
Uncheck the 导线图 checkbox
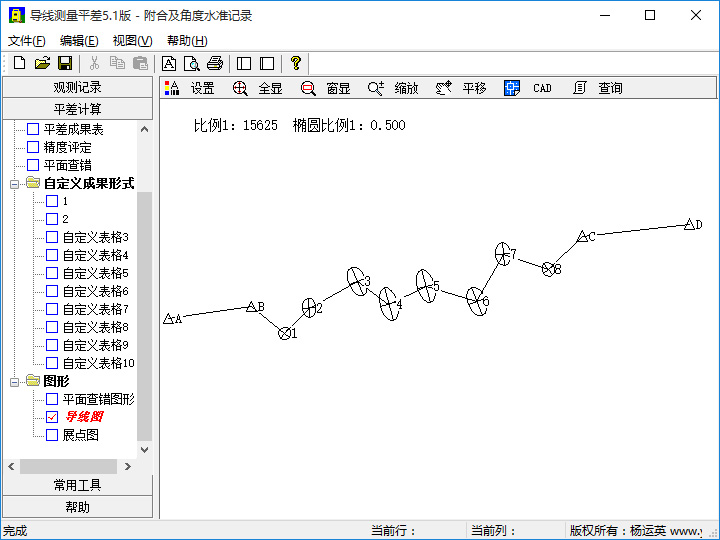point(52,416)
